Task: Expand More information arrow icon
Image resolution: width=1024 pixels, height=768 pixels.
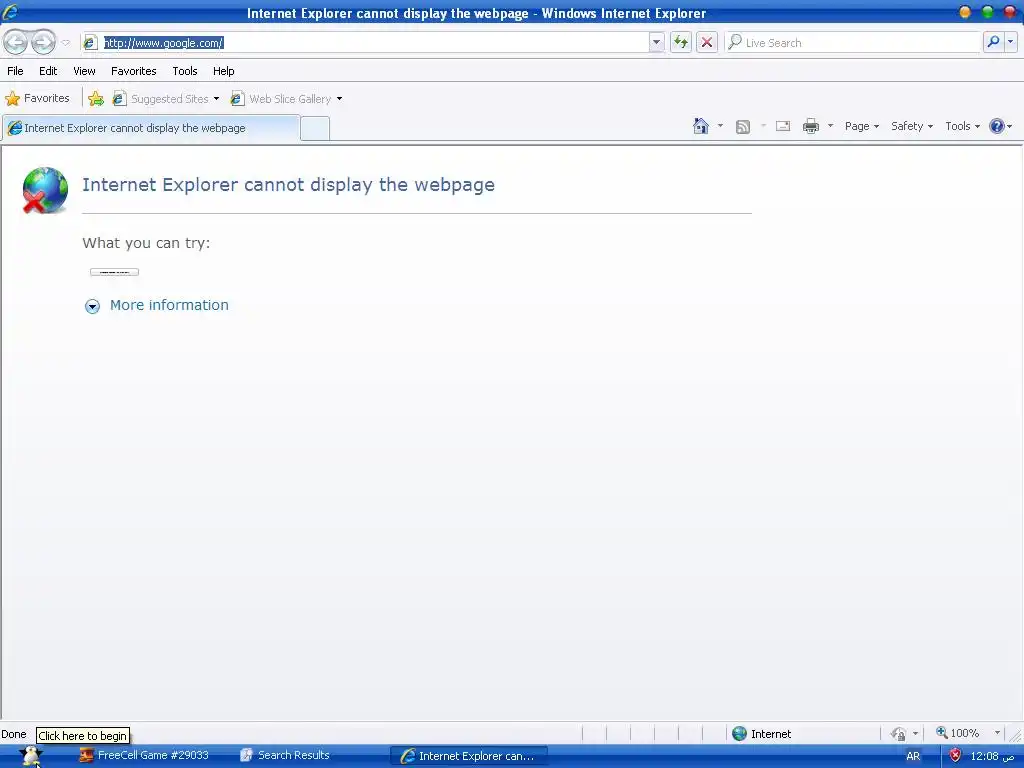Action: (x=92, y=306)
